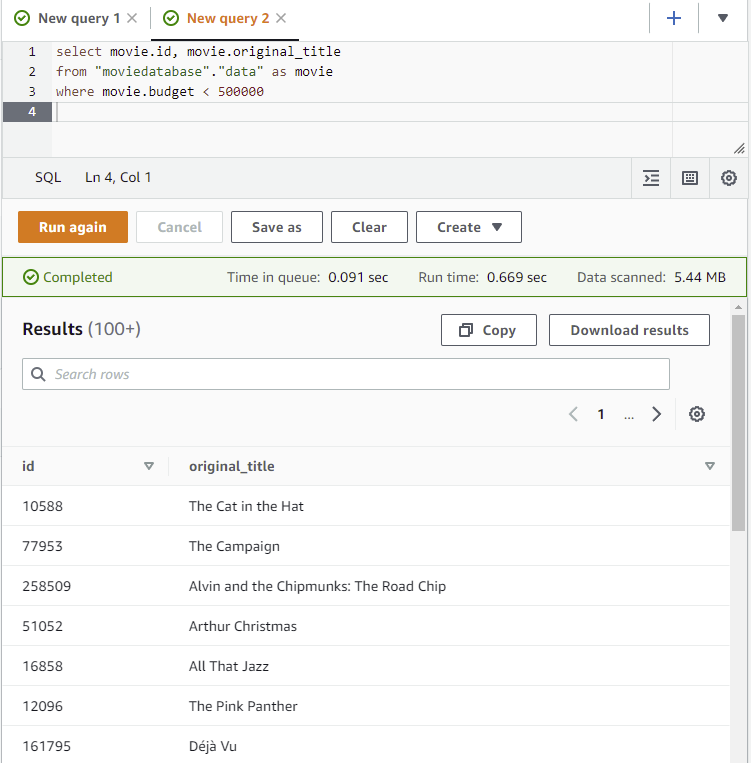Viewport: 751px width, 763px height.
Task: Open editor settings gear icon
Action: coord(729,178)
